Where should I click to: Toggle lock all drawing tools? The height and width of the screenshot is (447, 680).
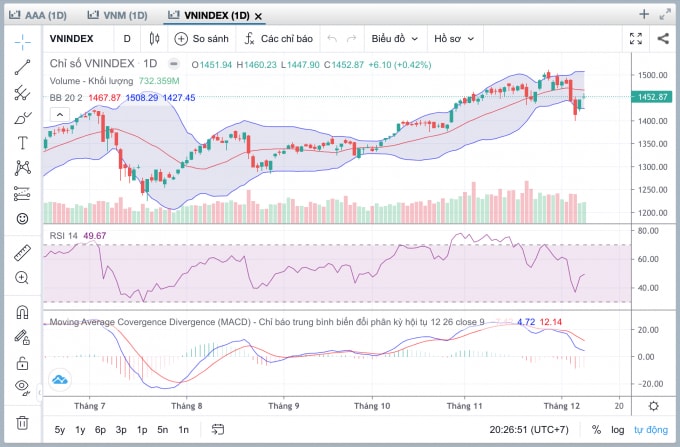tap(23, 363)
